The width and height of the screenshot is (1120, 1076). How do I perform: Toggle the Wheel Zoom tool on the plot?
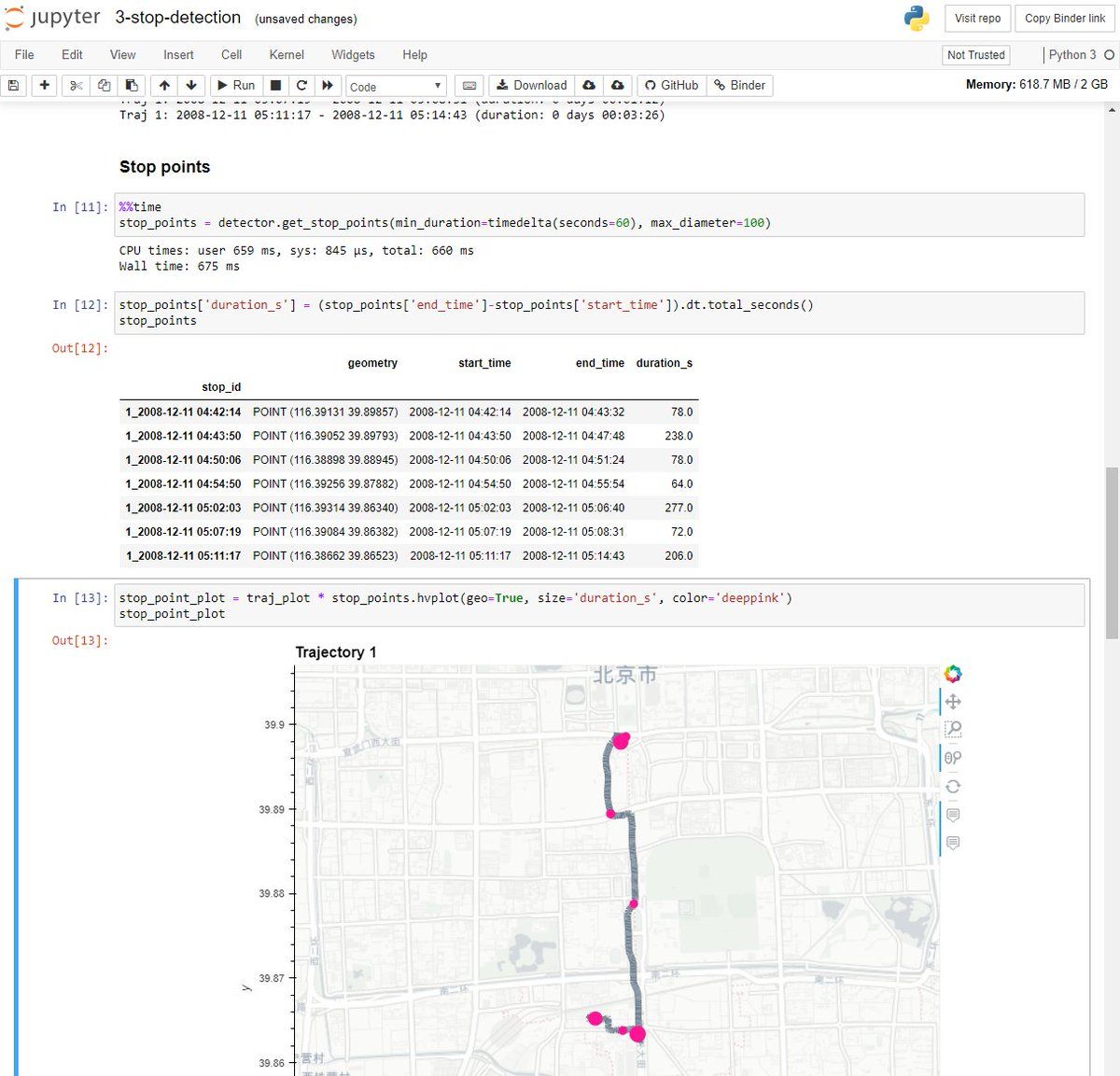(x=953, y=758)
